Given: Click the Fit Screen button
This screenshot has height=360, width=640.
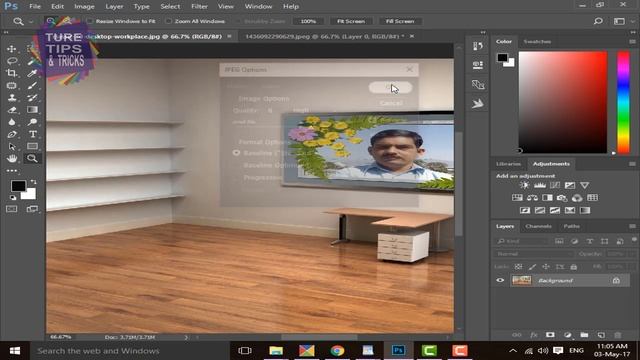Looking at the screenshot, I should coord(351,21).
